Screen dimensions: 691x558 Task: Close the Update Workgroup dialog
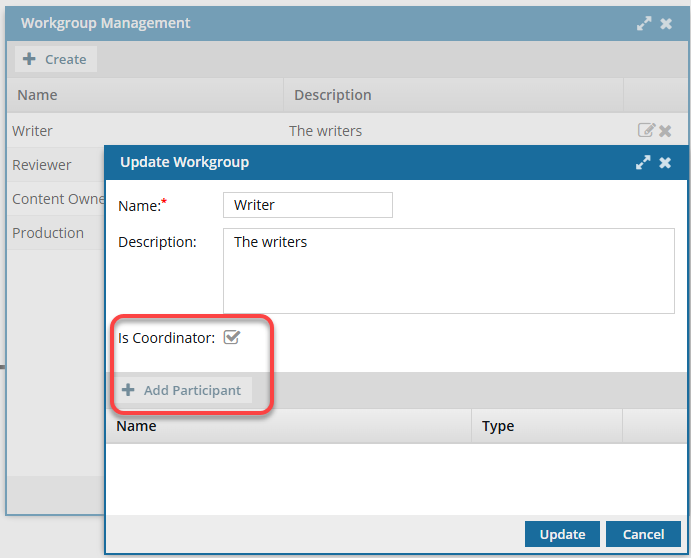point(665,162)
